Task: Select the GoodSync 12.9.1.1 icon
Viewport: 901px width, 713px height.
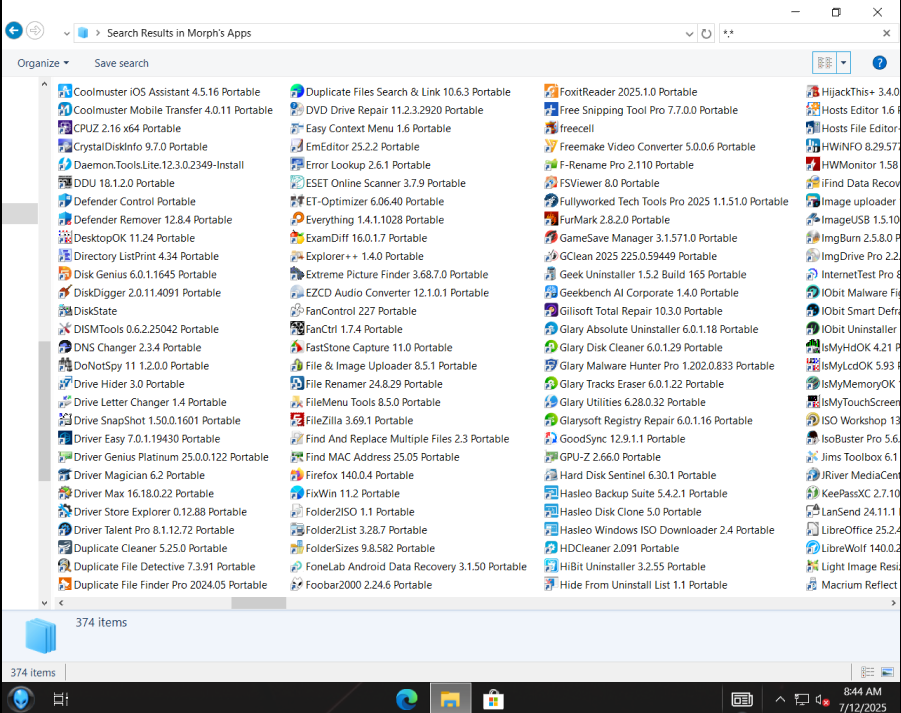Action: pyautogui.click(x=551, y=438)
